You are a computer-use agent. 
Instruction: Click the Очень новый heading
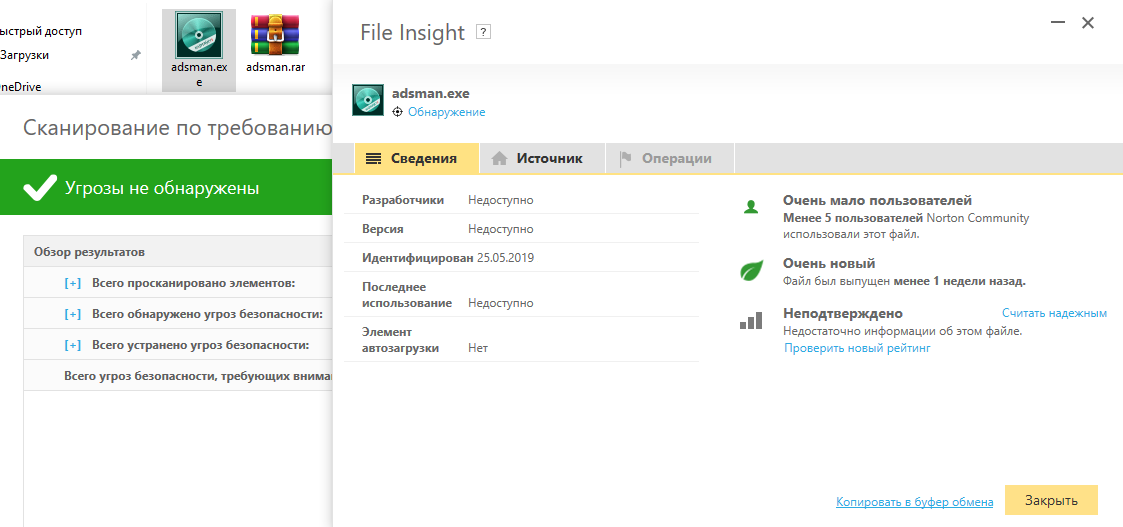tap(829, 264)
